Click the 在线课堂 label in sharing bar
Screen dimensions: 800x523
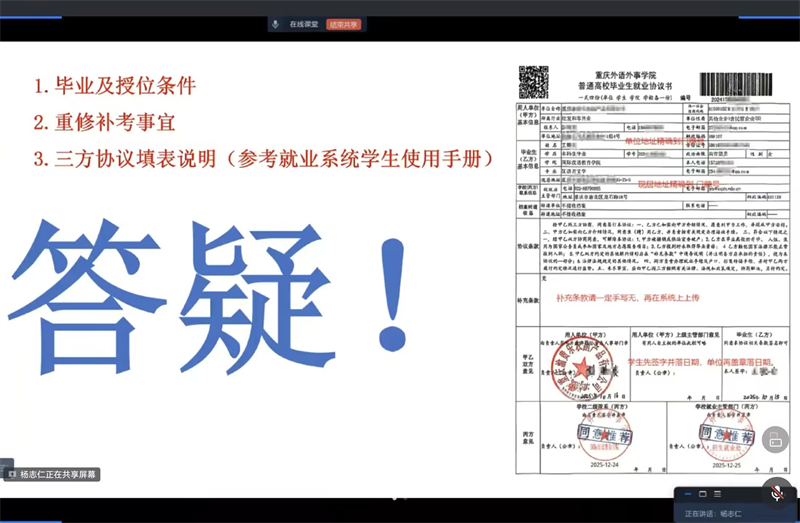pyautogui.click(x=304, y=24)
